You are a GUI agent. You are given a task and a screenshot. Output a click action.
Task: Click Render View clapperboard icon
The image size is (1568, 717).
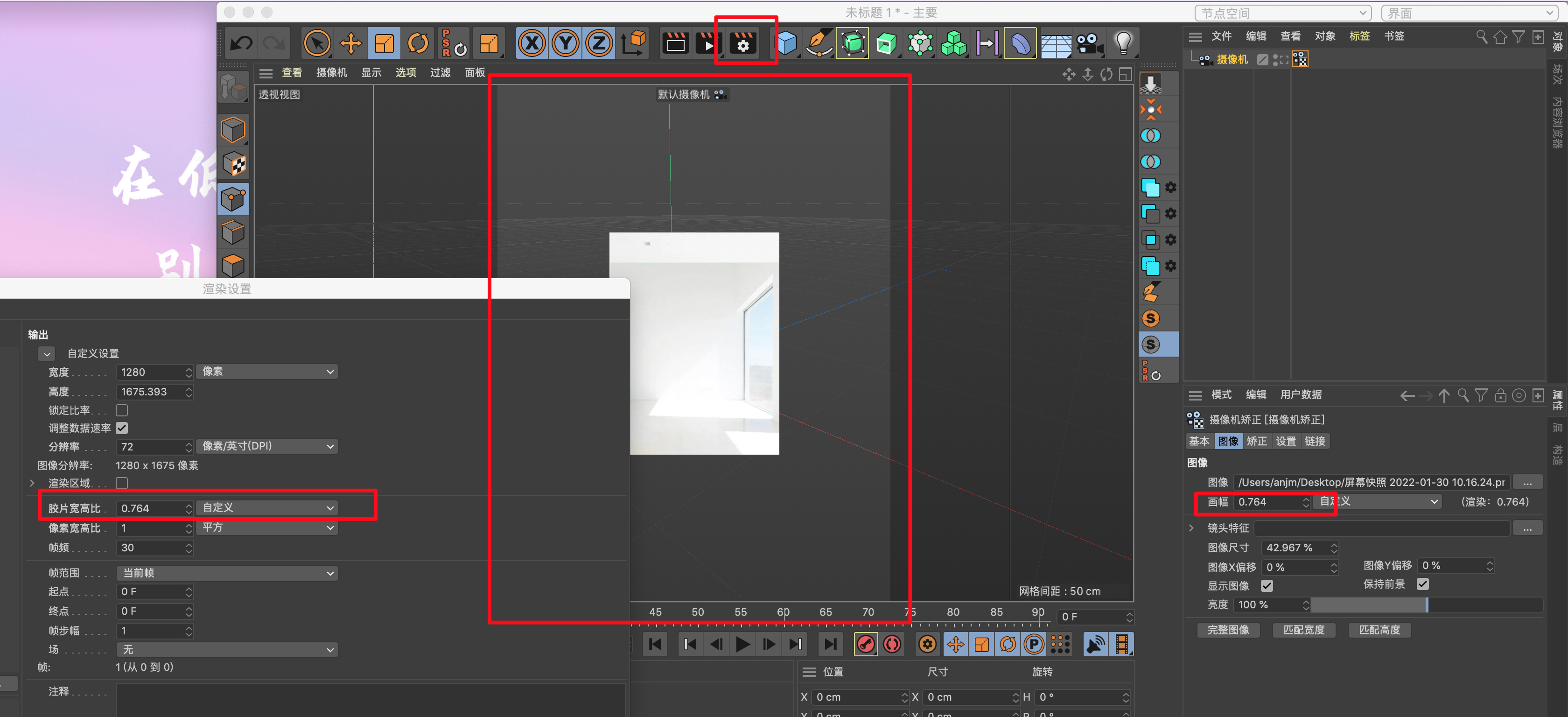click(676, 43)
